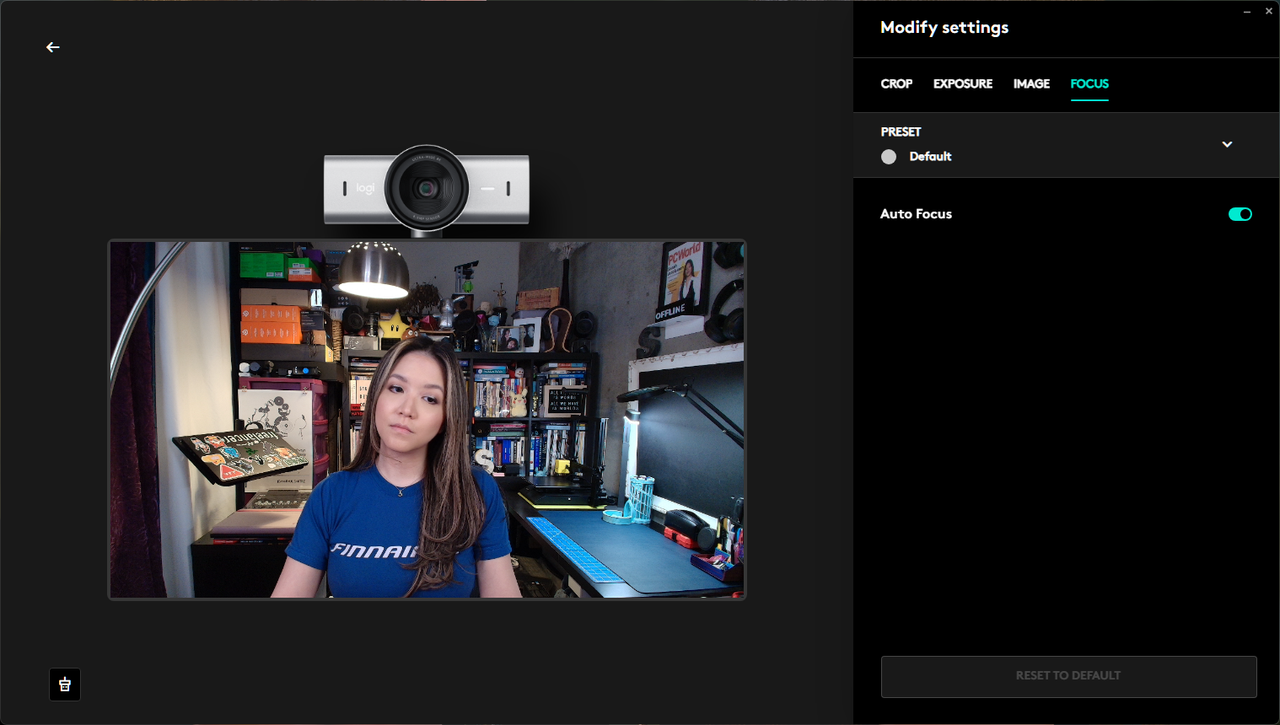
Task: Click the PRESET label text
Action: pyautogui.click(x=901, y=132)
